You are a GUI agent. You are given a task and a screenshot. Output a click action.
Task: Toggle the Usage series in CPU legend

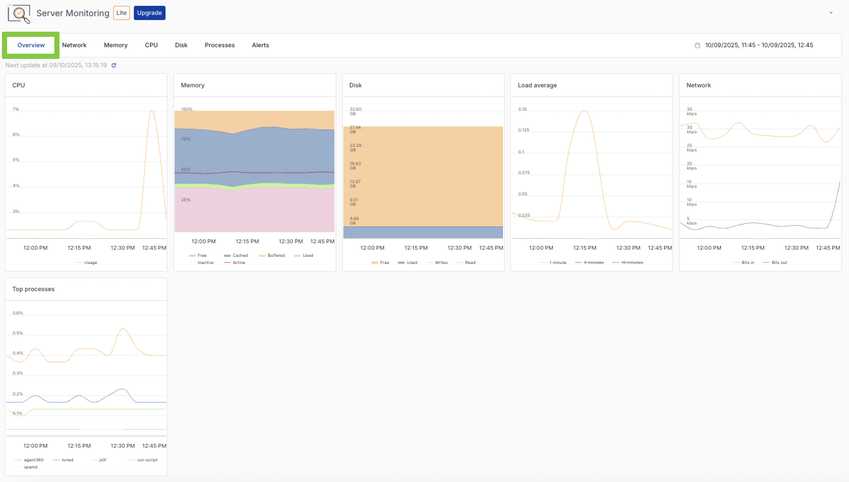[x=89, y=263]
